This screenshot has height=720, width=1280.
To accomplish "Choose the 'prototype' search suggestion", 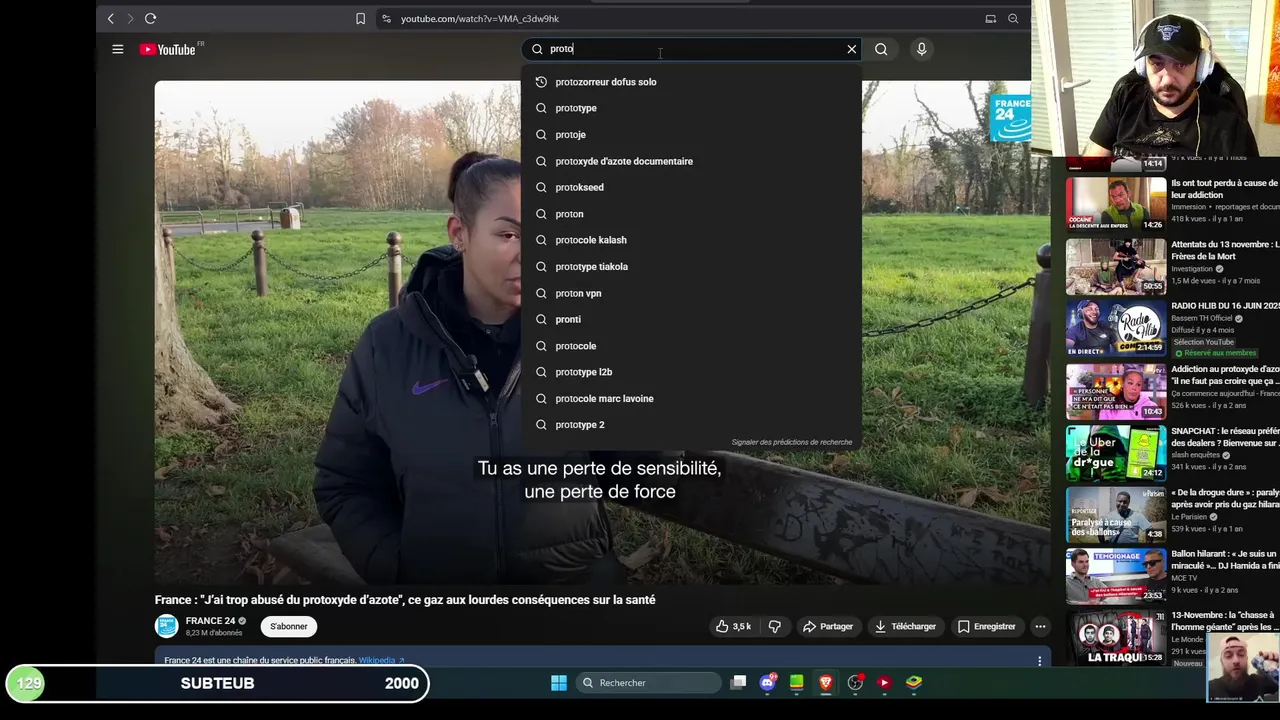I will [x=691, y=108].
